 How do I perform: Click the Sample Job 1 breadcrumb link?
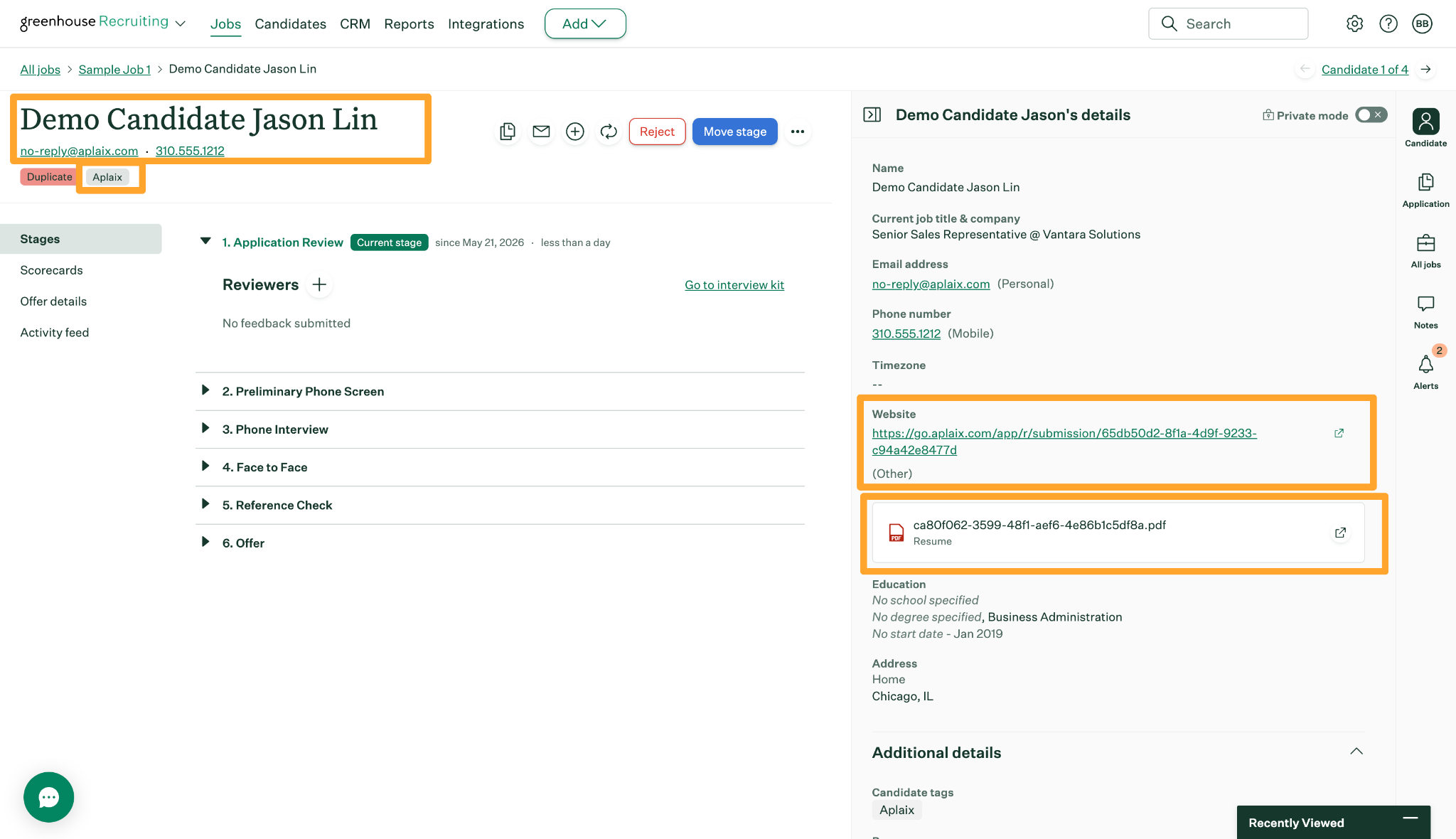(x=114, y=70)
